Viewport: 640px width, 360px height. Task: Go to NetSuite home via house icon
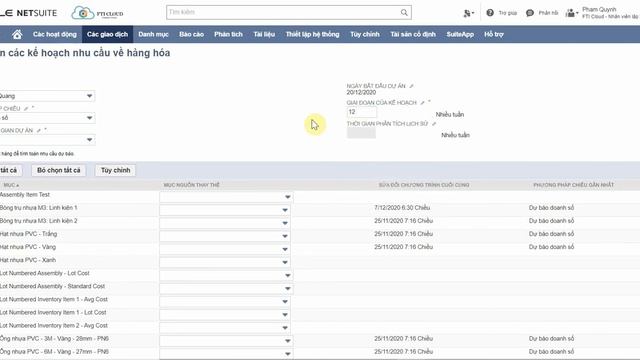(x=17, y=34)
